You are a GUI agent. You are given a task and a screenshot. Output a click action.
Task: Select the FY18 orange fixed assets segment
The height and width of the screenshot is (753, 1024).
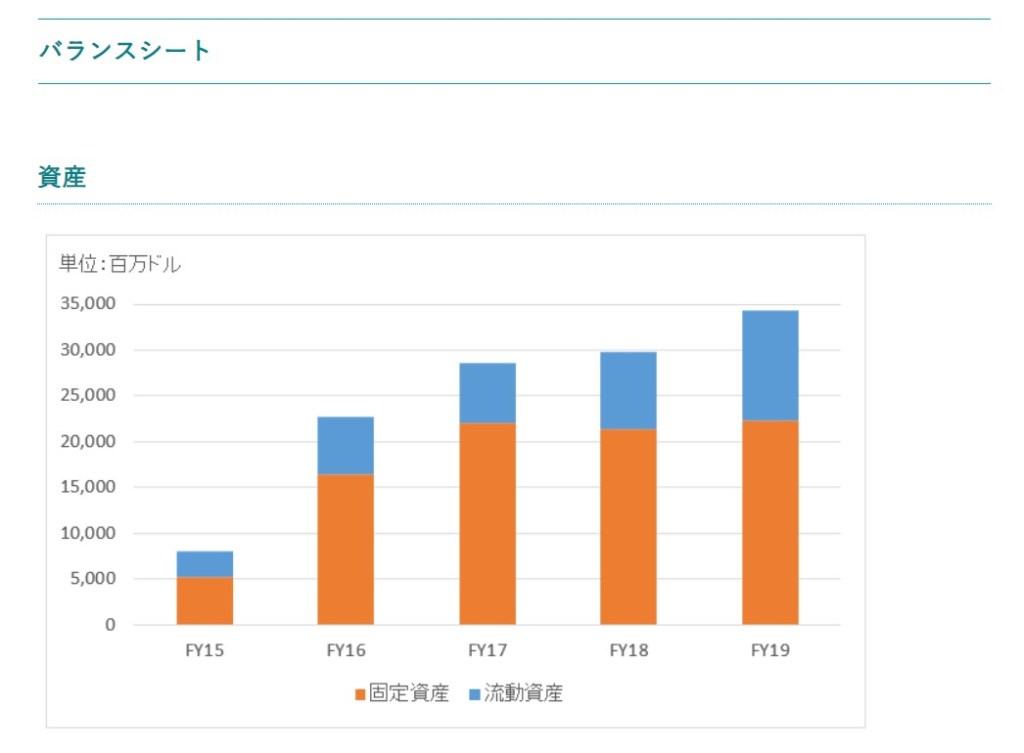tap(629, 526)
